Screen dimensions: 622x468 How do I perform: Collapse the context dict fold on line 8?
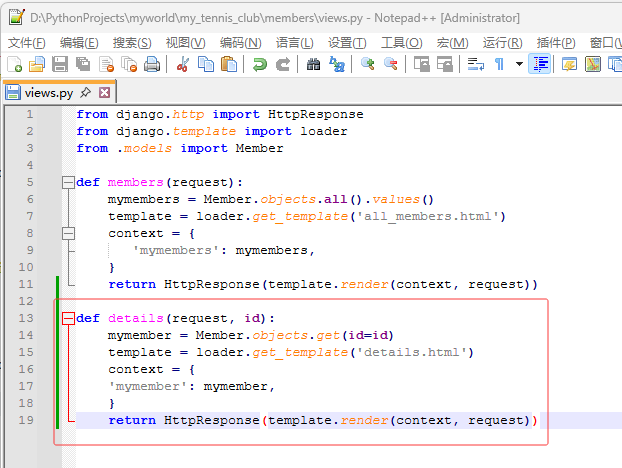pyautogui.click(x=68, y=233)
